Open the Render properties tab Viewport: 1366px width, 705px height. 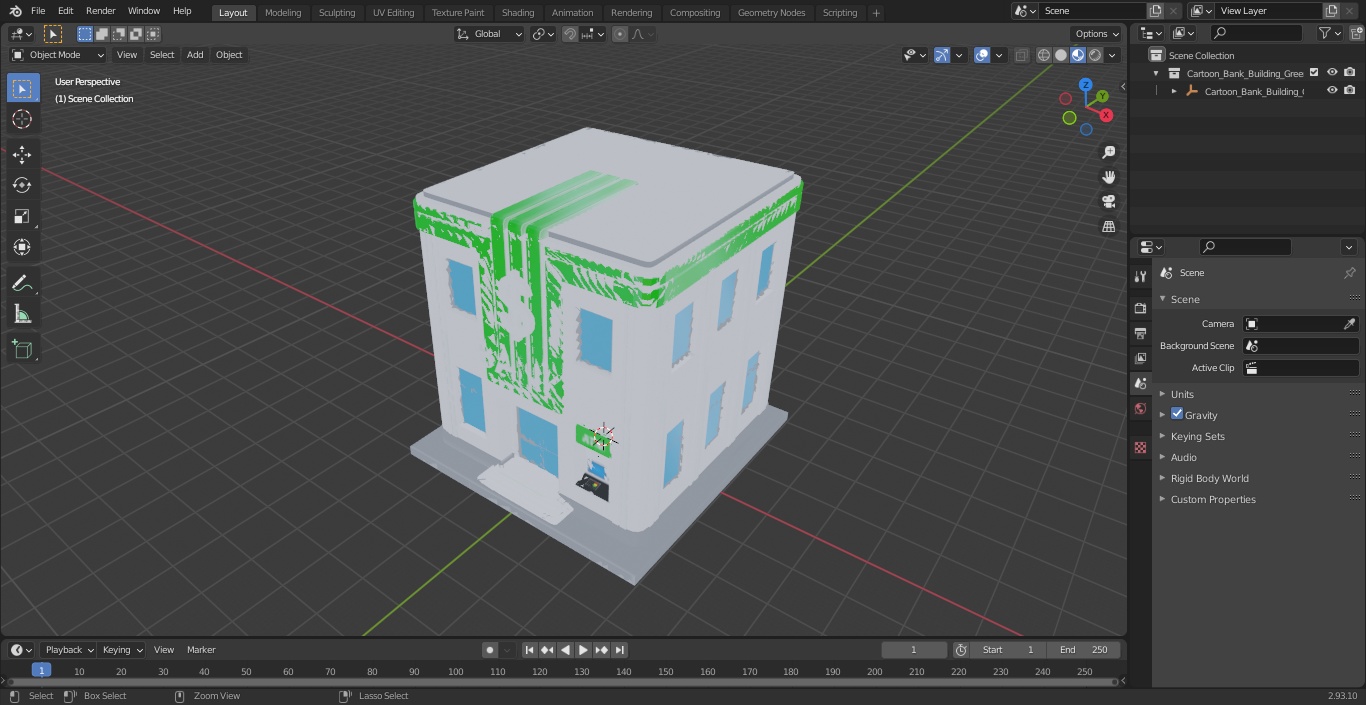[x=1140, y=308]
